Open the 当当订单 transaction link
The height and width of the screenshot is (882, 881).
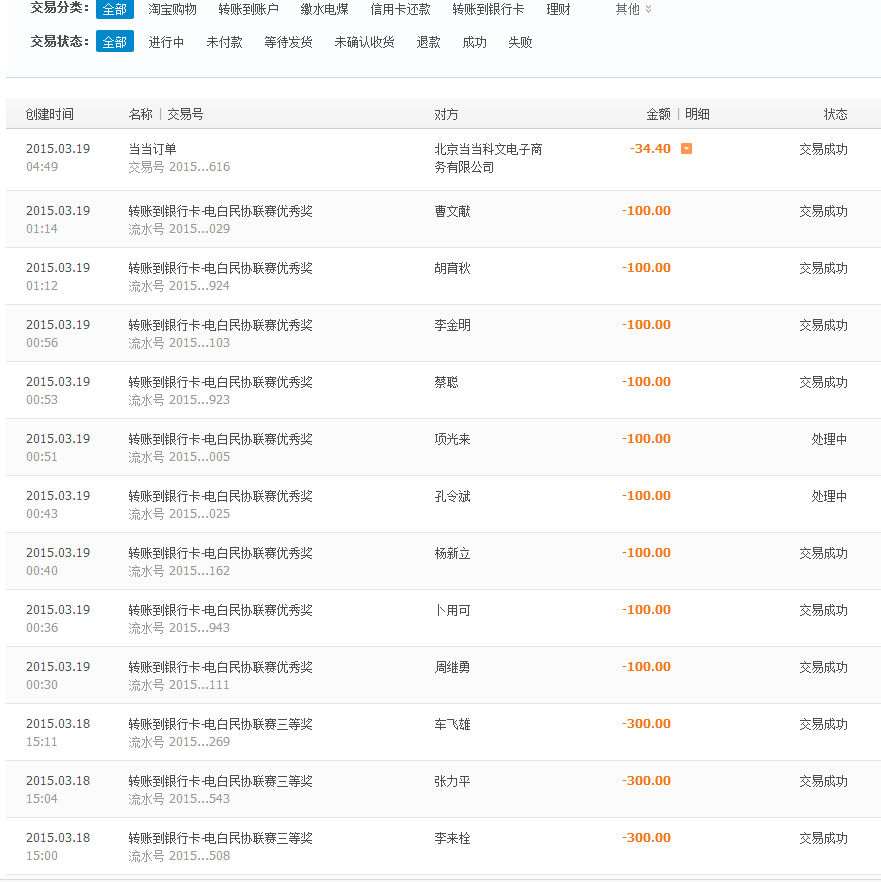pyautogui.click(x=152, y=149)
